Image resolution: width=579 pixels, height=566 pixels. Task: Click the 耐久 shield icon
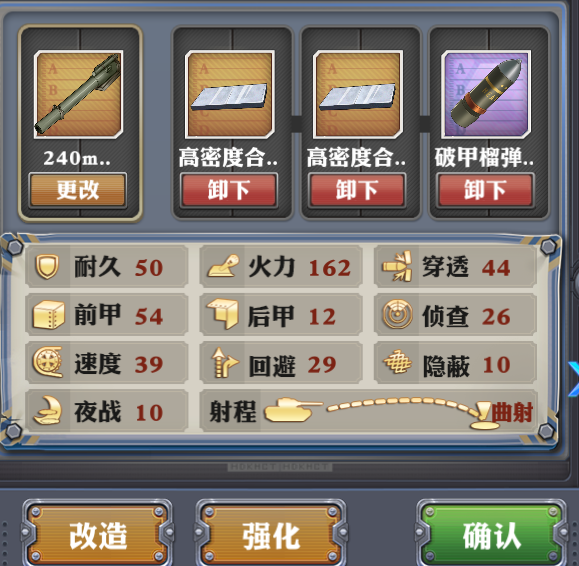[47, 266]
